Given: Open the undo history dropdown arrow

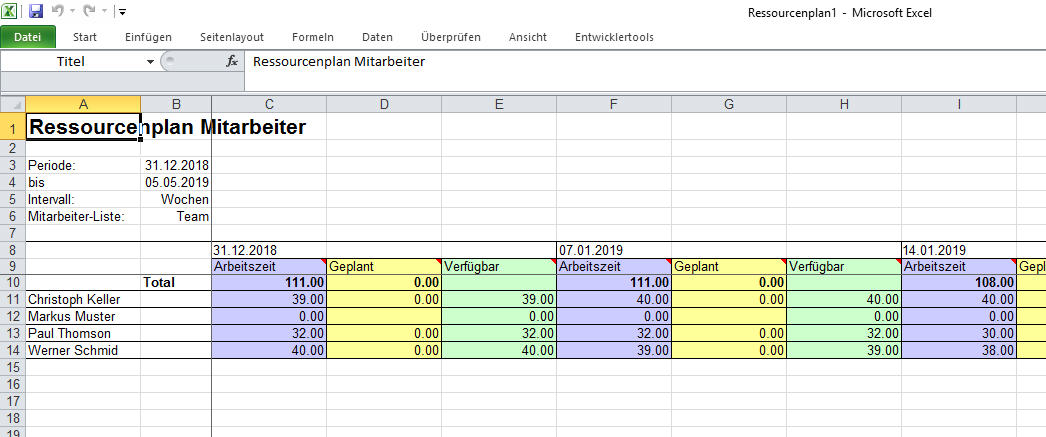Looking at the screenshot, I should (x=72, y=12).
